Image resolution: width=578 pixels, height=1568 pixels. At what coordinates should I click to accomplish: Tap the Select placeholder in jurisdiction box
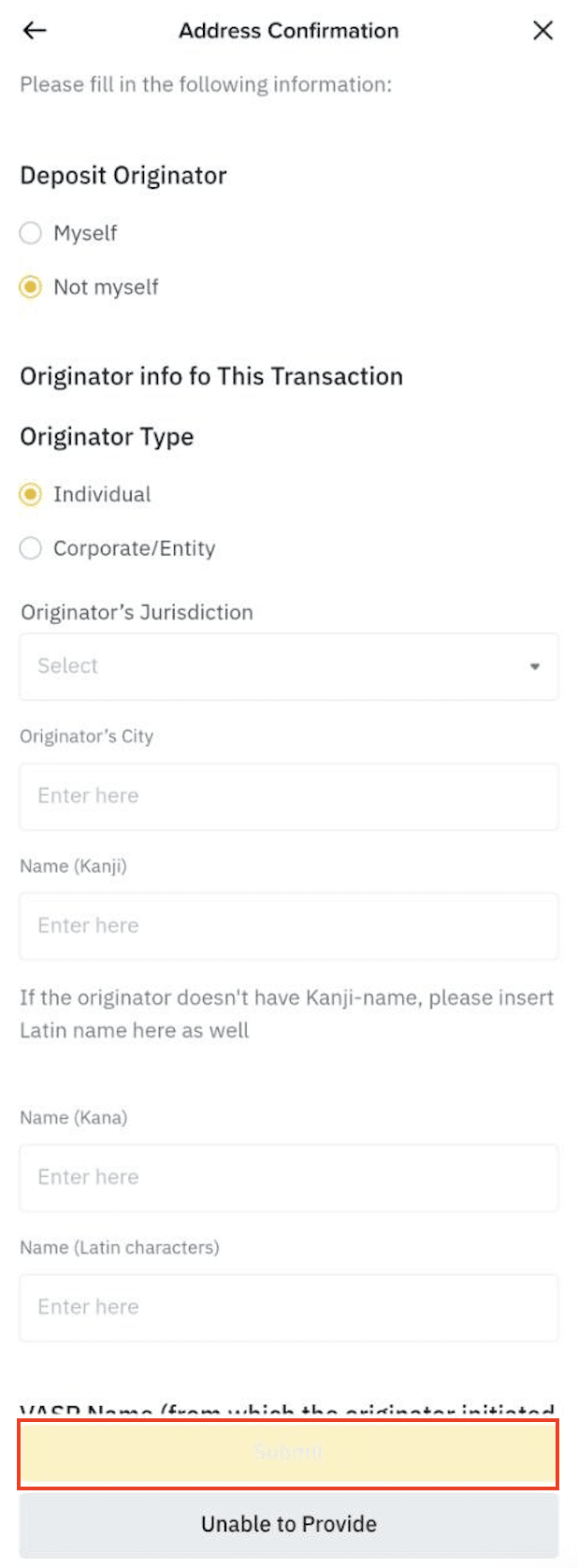[67, 666]
